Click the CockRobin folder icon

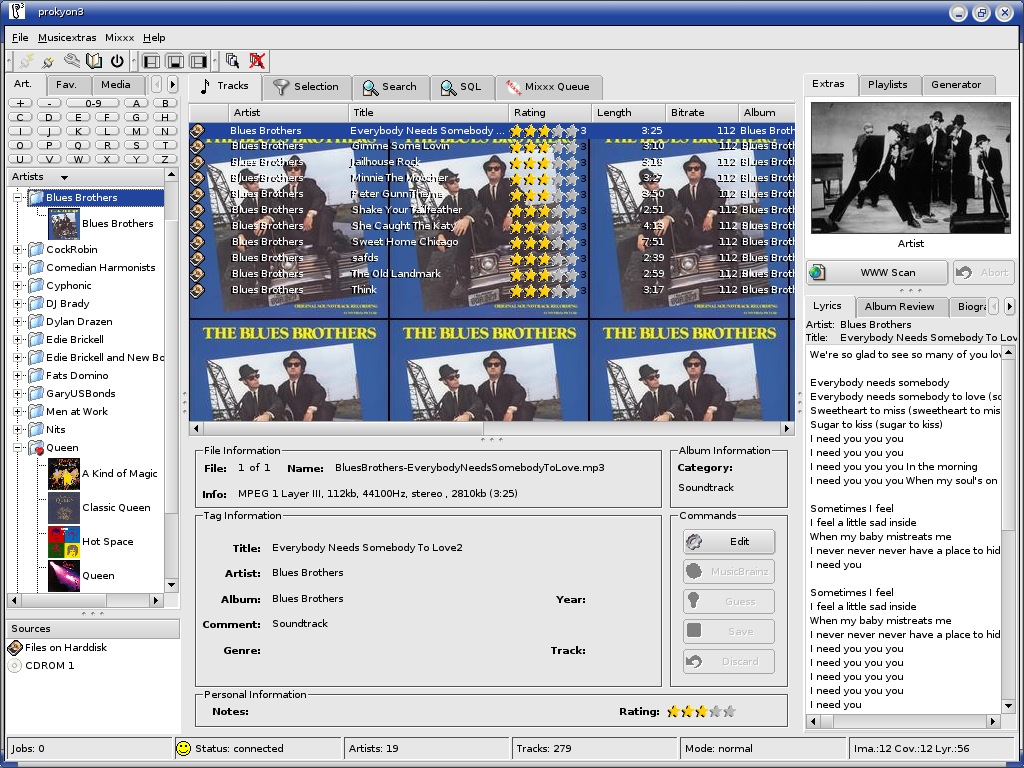click(36, 249)
